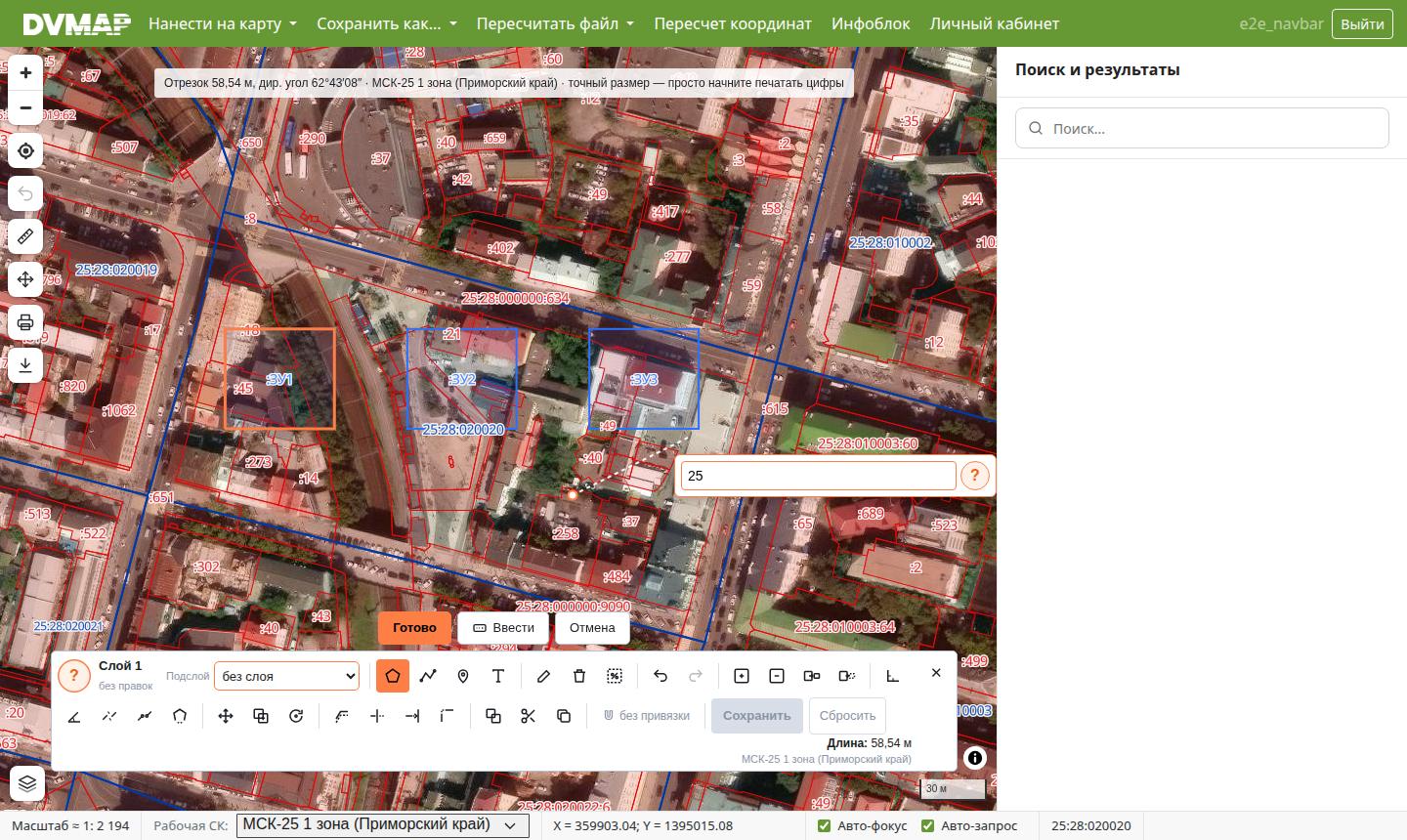
Task: Toggle the 'без привязки' snapping option
Action: click(x=646, y=716)
